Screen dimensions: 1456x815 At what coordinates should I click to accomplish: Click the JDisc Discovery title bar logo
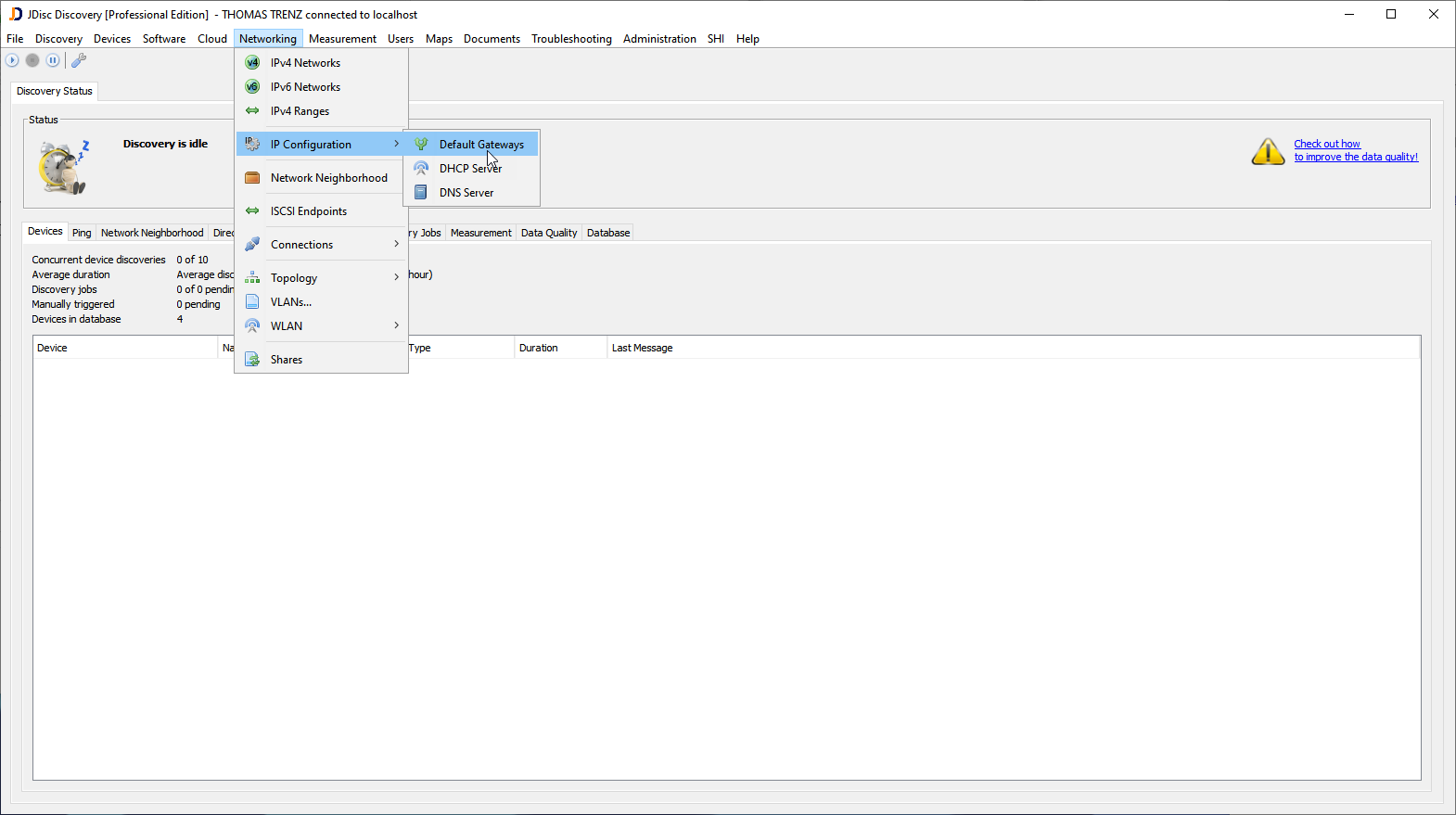pyautogui.click(x=15, y=14)
